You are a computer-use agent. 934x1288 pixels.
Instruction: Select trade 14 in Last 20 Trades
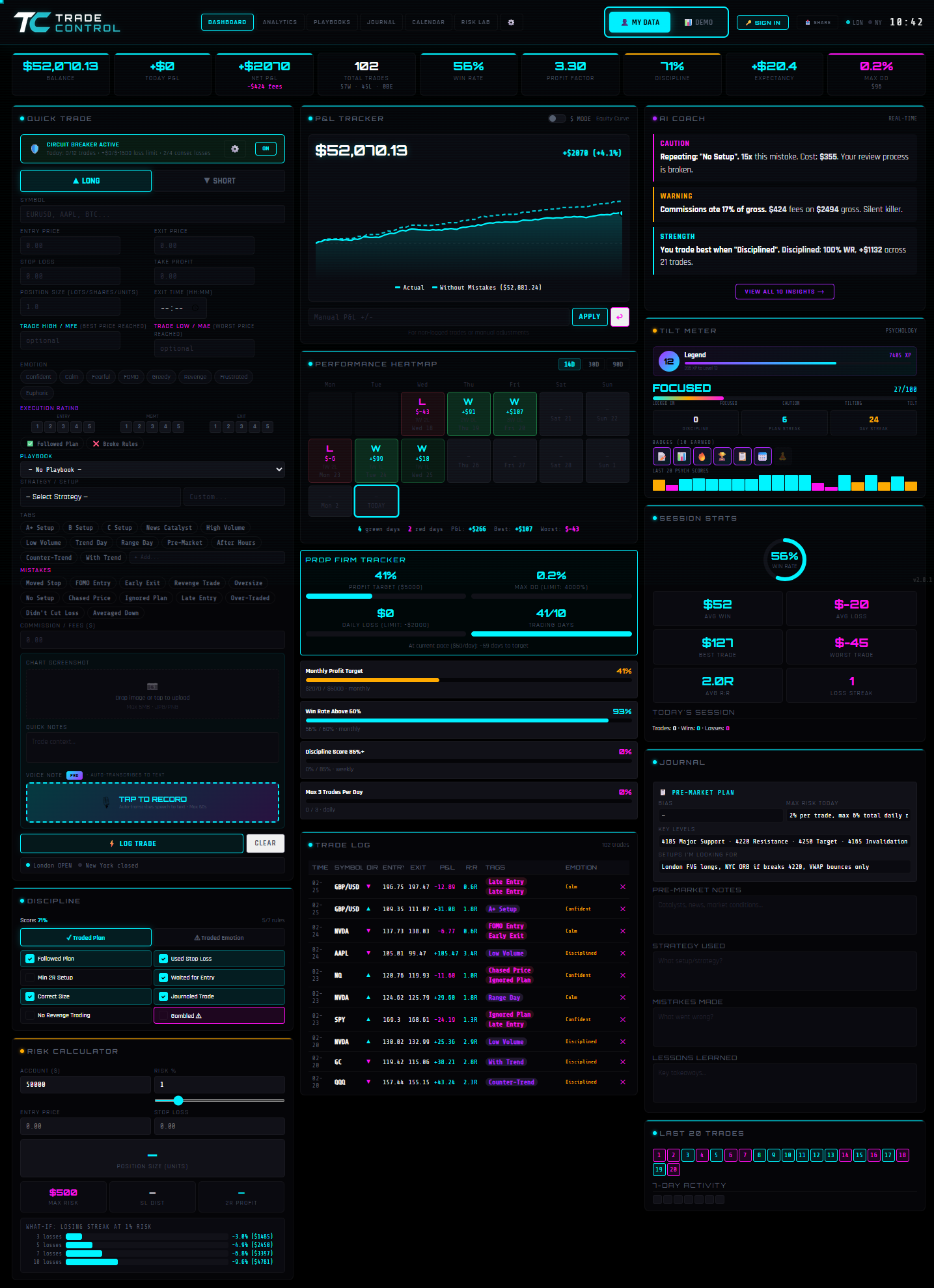pyautogui.click(x=845, y=1155)
